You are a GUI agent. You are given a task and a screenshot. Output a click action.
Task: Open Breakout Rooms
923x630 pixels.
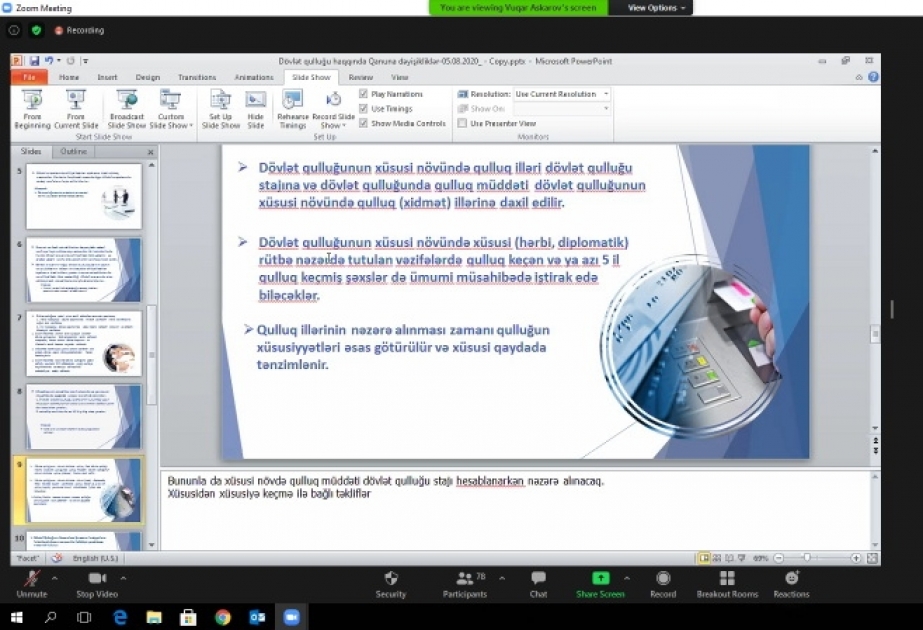[x=728, y=584]
